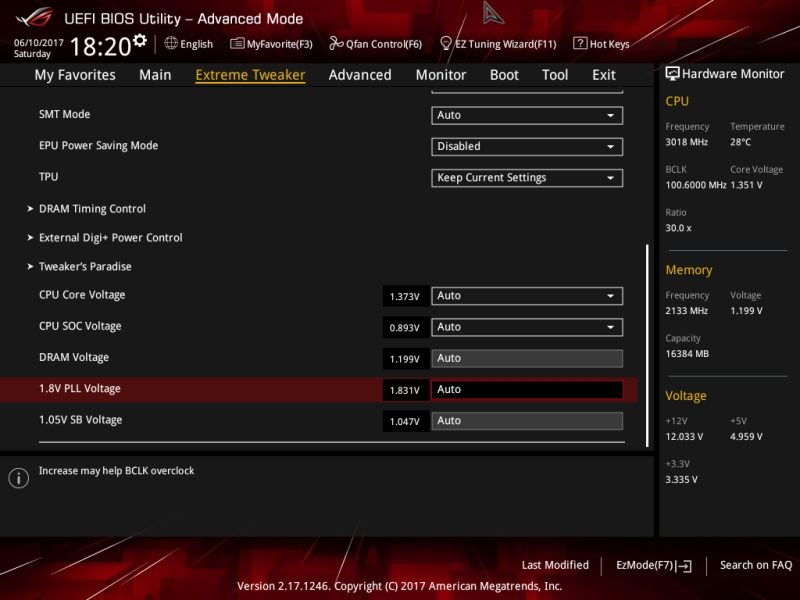The width and height of the screenshot is (800, 600).
Task: Click the EzMode exit arrow icon
Action: point(684,566)
